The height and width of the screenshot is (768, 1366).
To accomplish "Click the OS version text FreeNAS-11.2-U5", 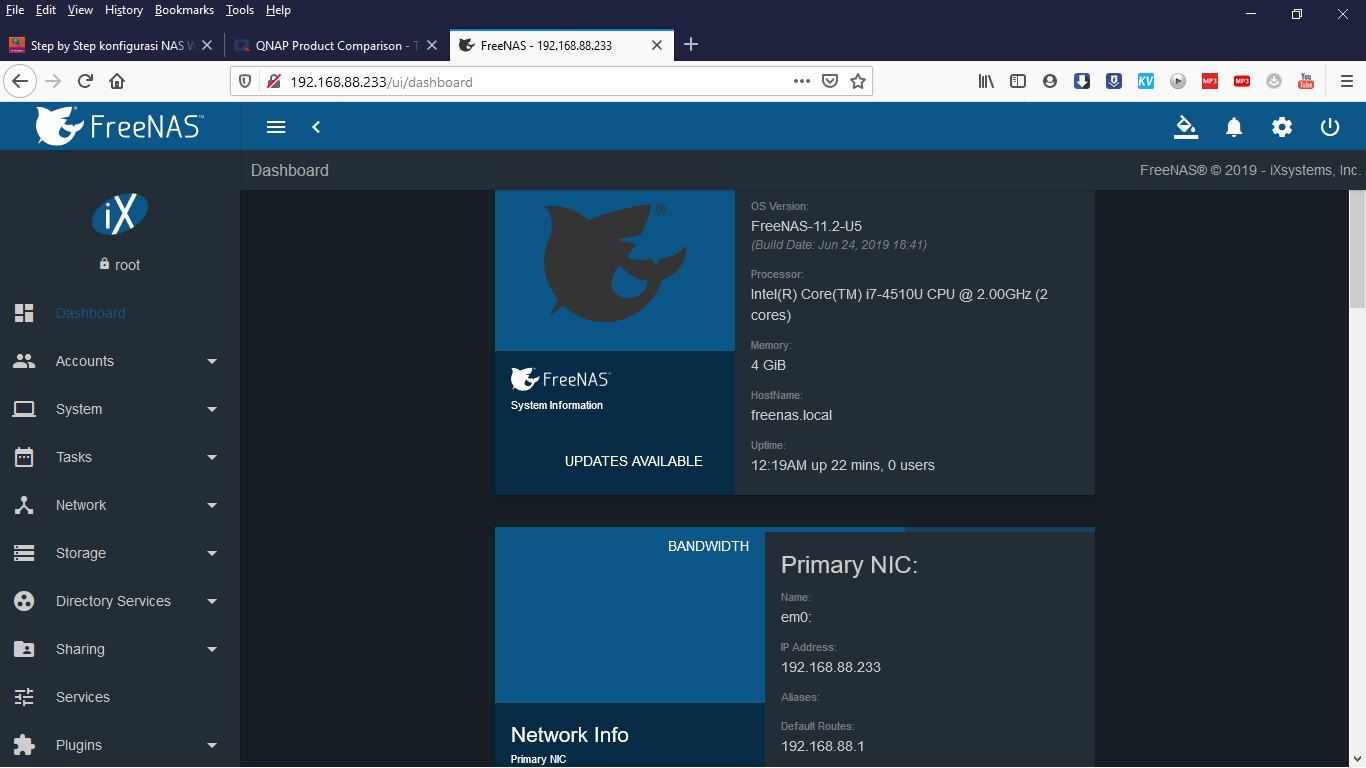I will click(x=806, y=226).
